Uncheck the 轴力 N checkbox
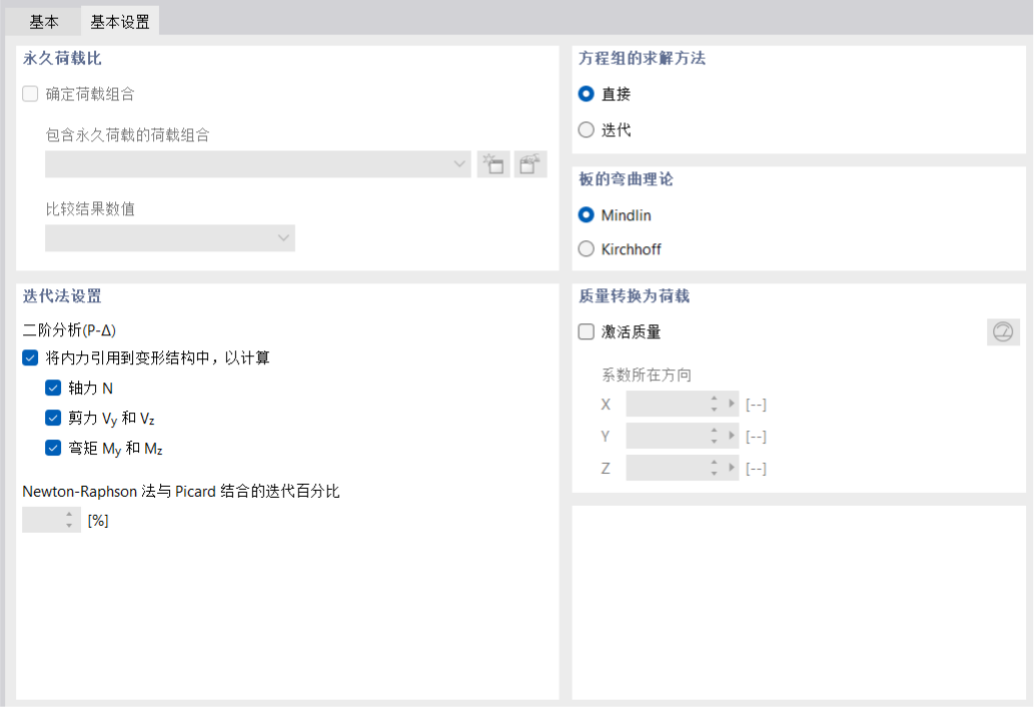Viewport: 1034px width, 708px height. [53, 388]
